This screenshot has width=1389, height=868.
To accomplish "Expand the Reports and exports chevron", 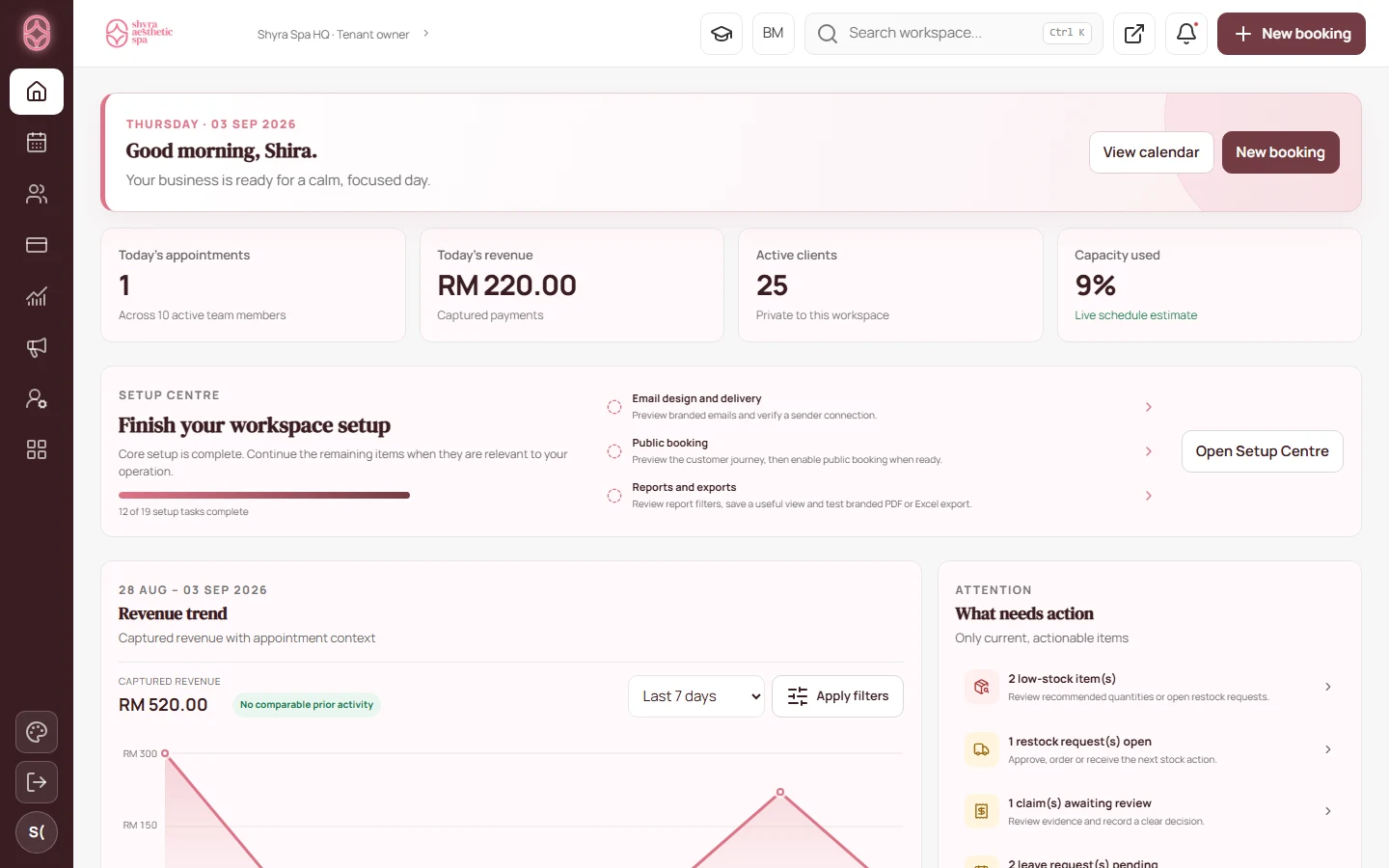I will coord(1149,496).
